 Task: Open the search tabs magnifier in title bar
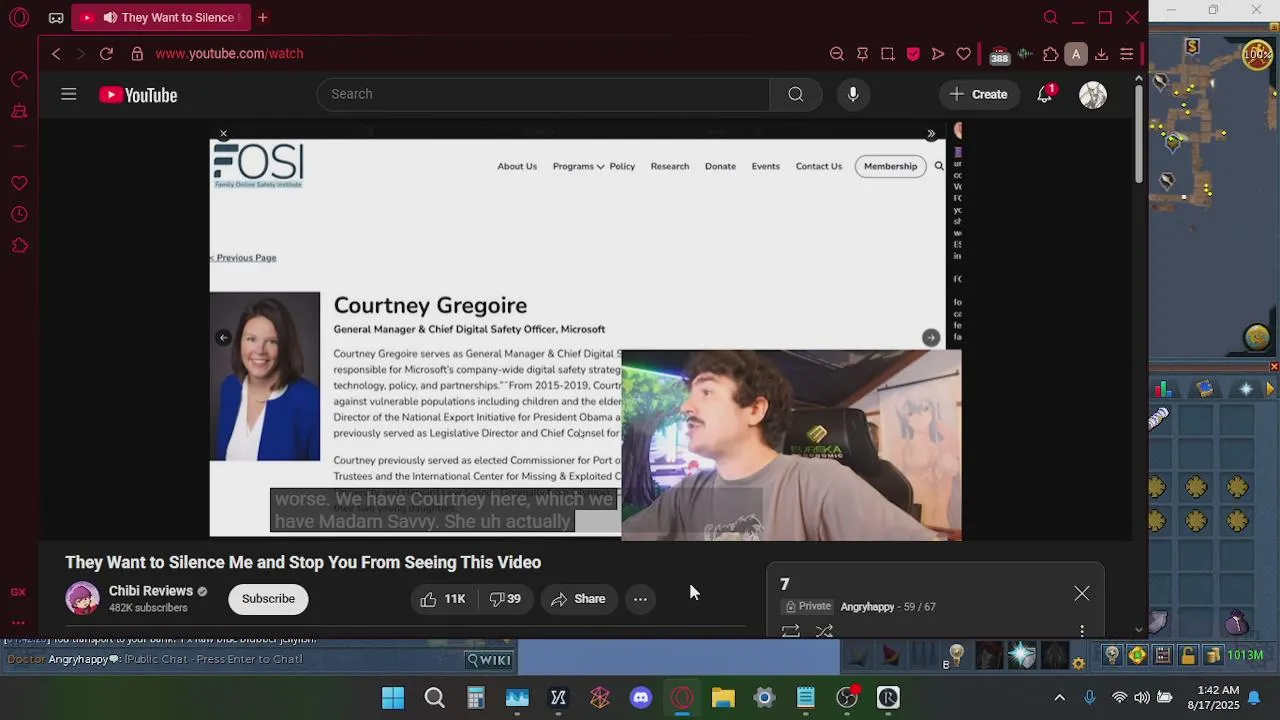[x=1051, y=17]
